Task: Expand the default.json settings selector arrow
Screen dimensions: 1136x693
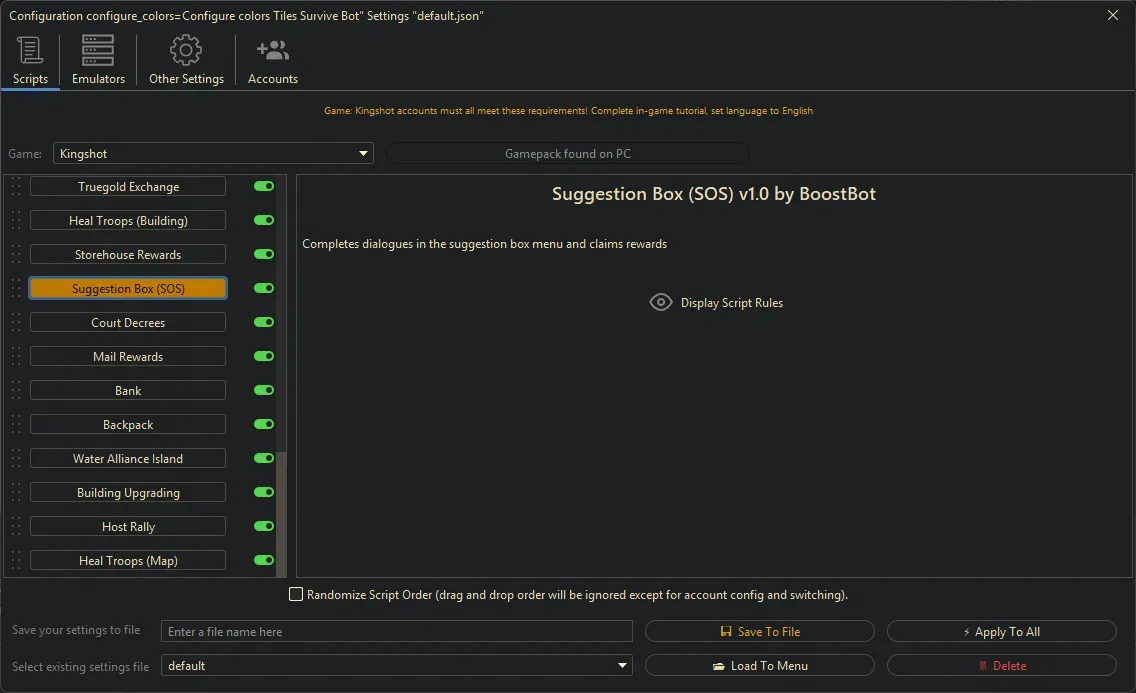Action: click(x=622, y=665)
